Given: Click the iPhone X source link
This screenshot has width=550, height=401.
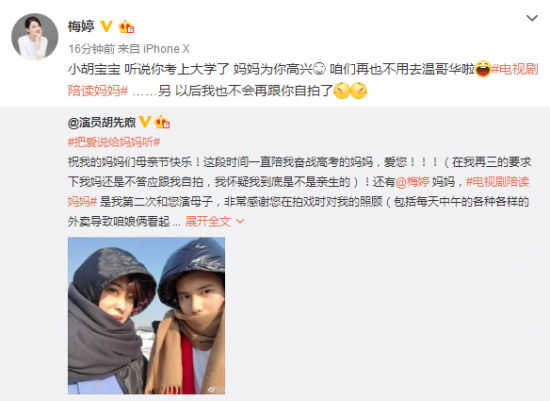Looking at the screenshot, I should [x=166, y=49].
